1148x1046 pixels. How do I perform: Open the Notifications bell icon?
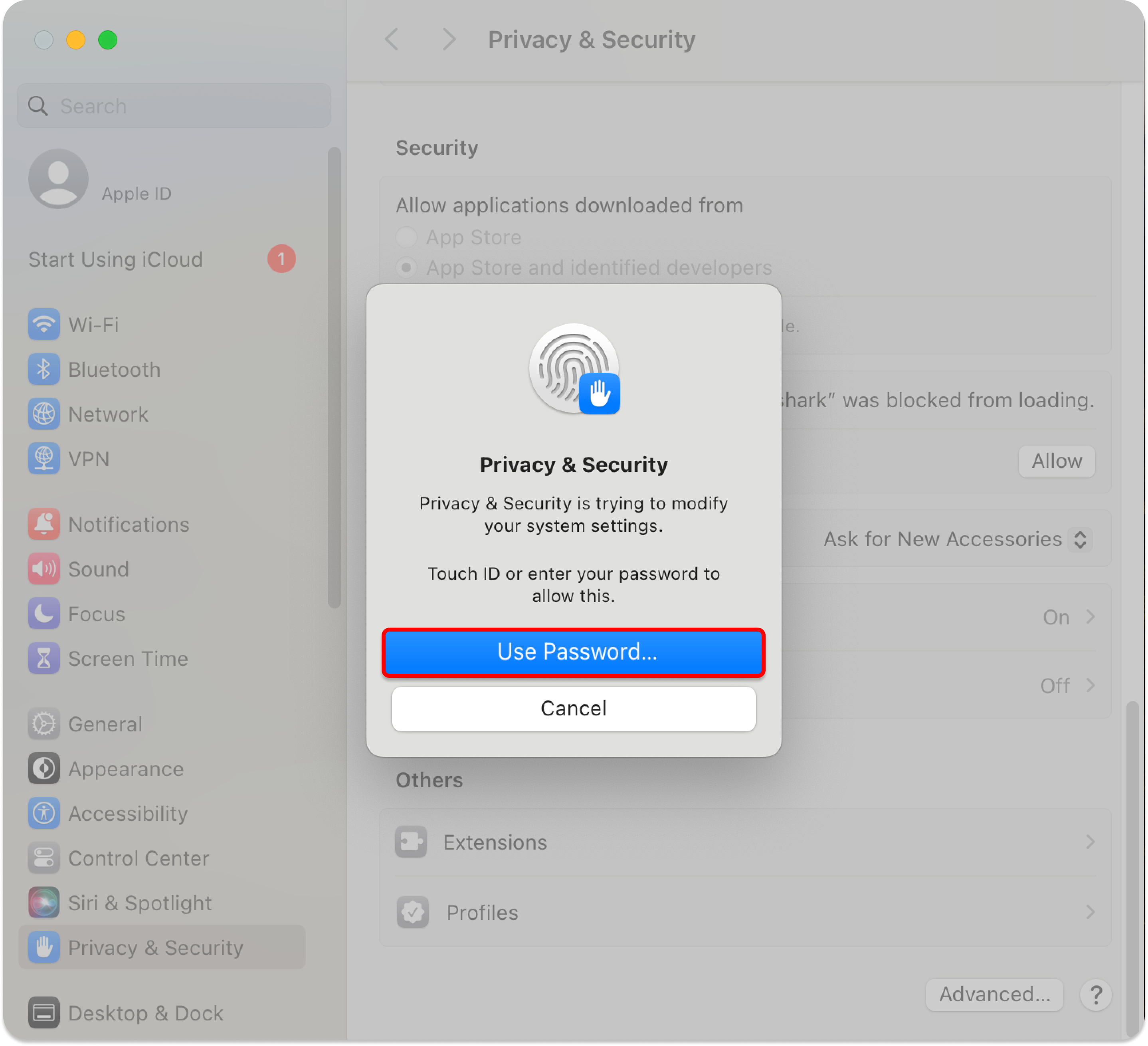(44, 524)
